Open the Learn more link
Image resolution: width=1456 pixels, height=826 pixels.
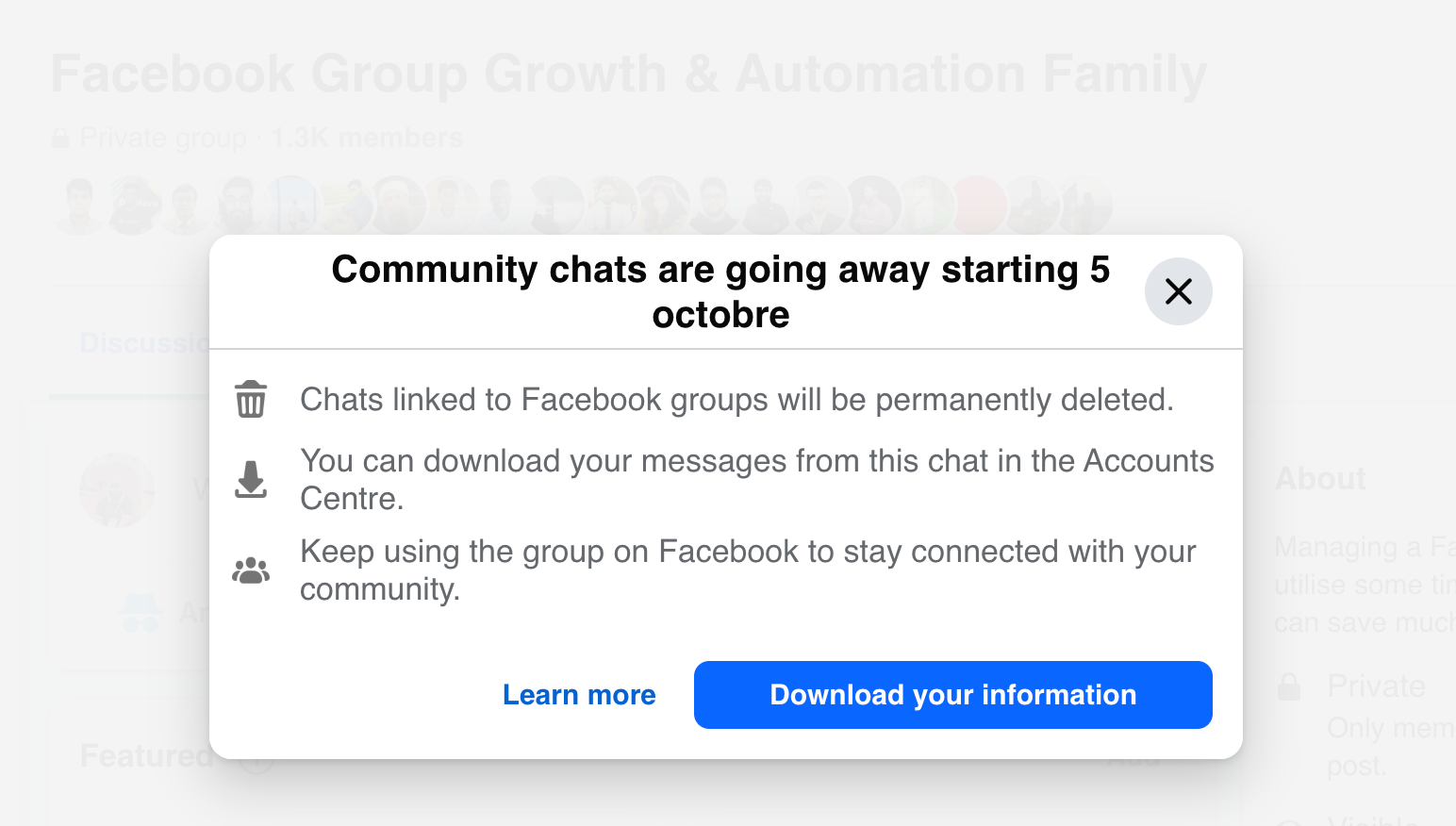(x=579, y=695)
